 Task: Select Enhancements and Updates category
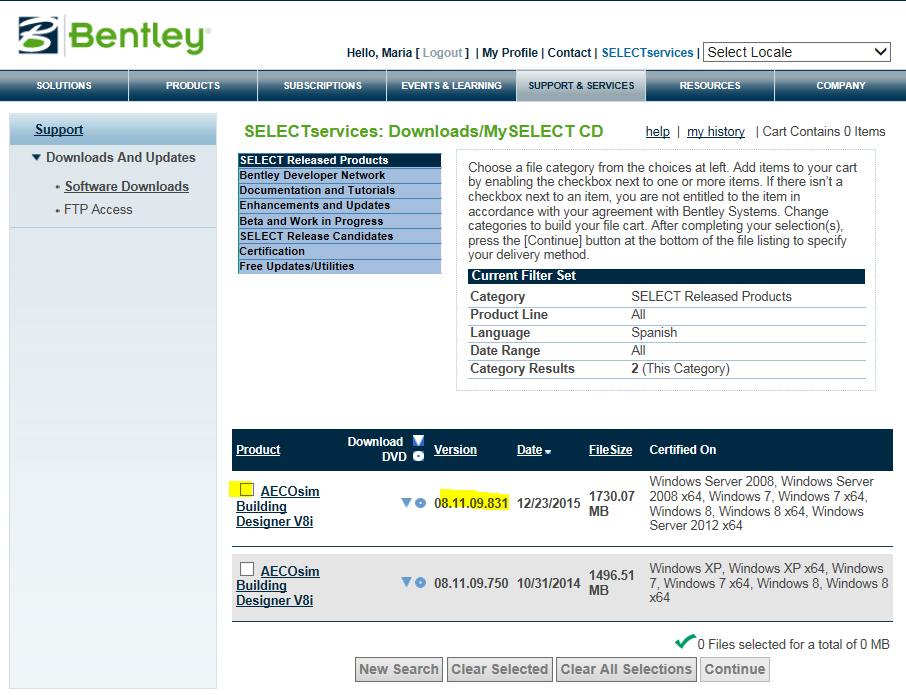[339, 205]
